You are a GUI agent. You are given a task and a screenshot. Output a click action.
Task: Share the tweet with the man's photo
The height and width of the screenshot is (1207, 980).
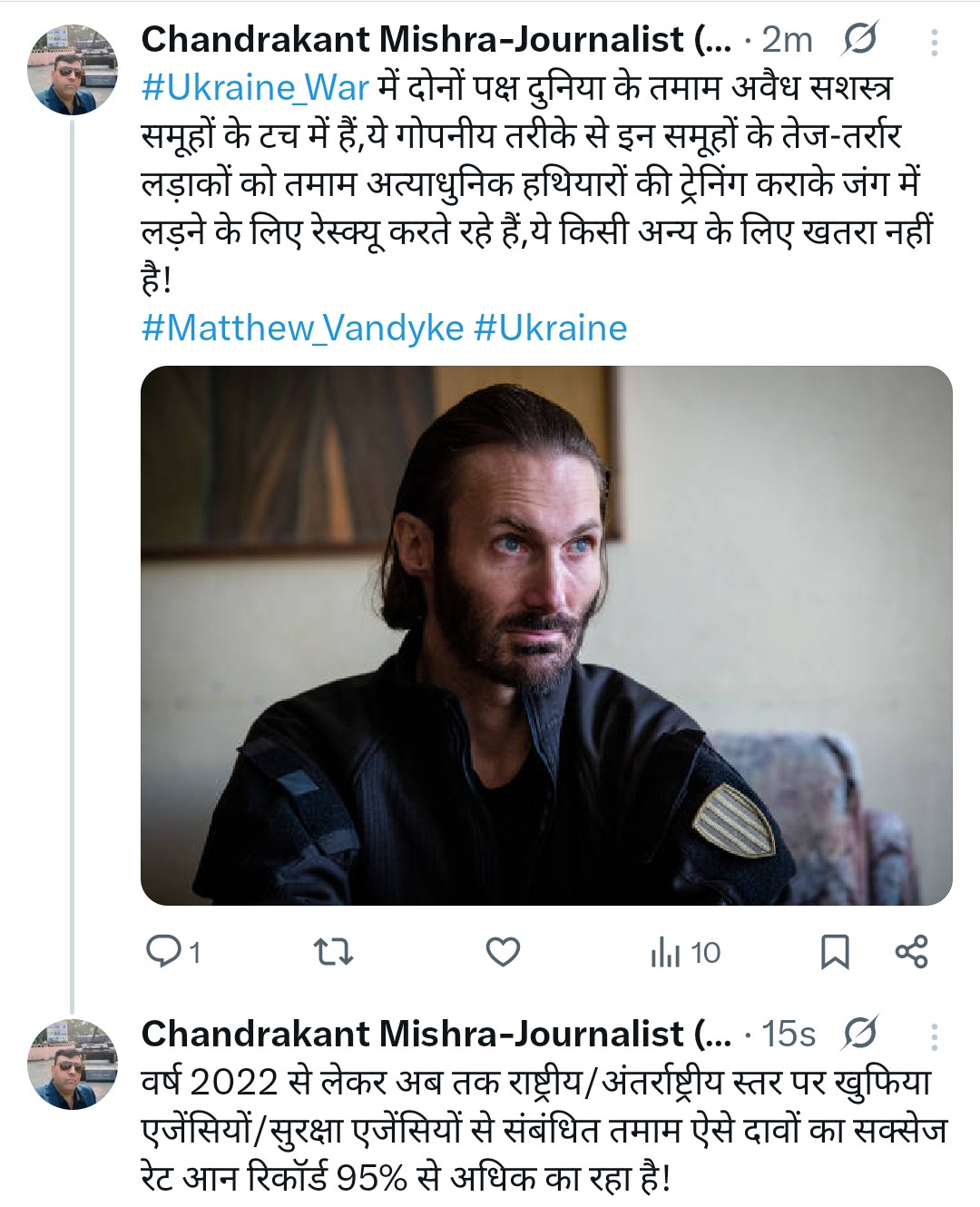click(911, 952)
